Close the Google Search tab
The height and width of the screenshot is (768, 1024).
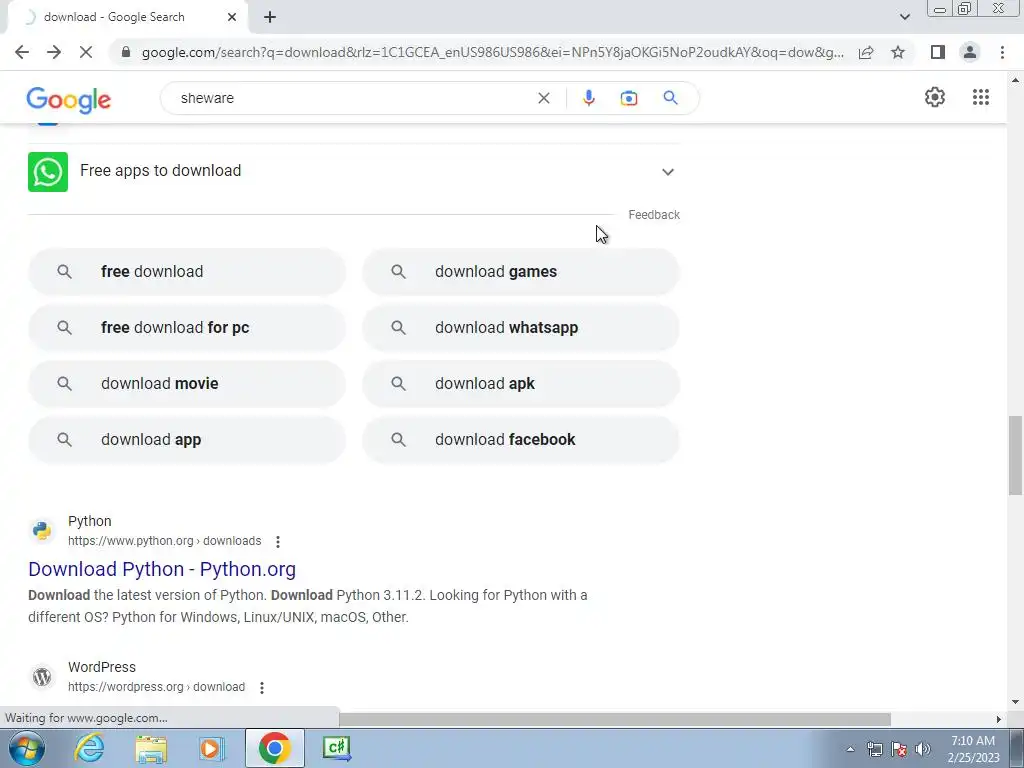coord(232,17)
